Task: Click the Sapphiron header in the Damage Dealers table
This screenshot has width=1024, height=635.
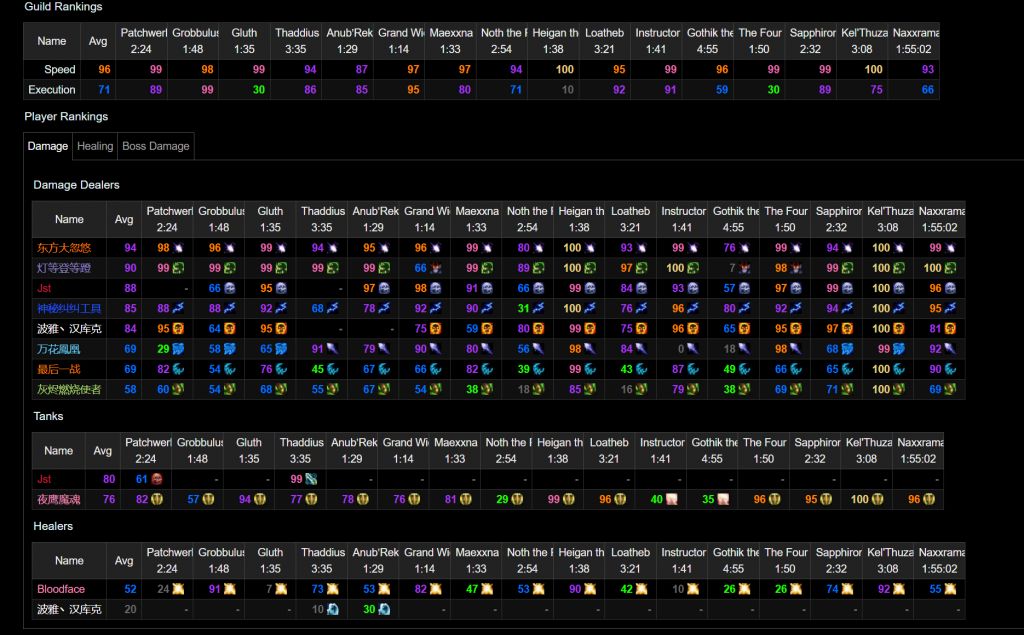Action: point(838,211)
